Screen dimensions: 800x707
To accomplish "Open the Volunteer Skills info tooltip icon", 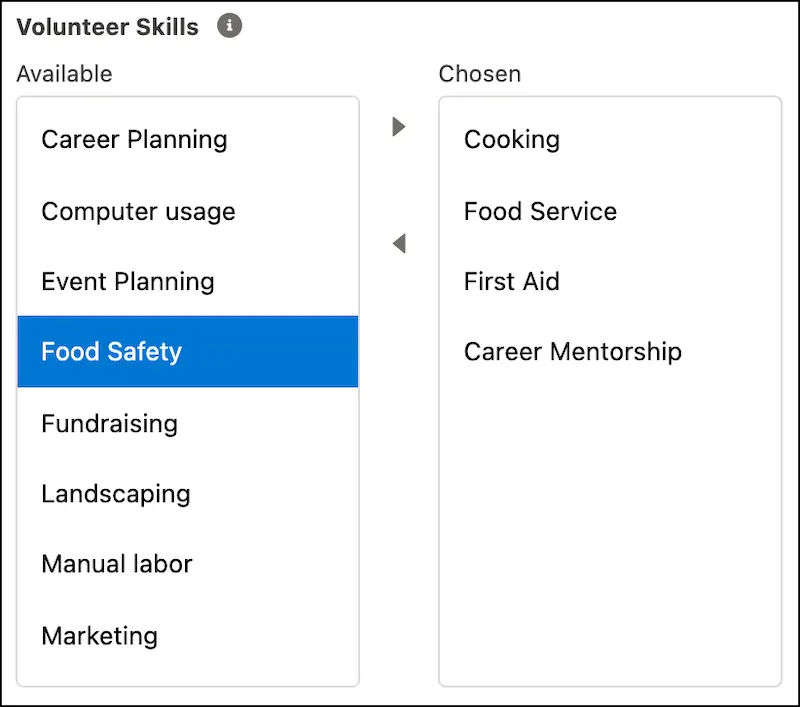I will coord(229,25).
